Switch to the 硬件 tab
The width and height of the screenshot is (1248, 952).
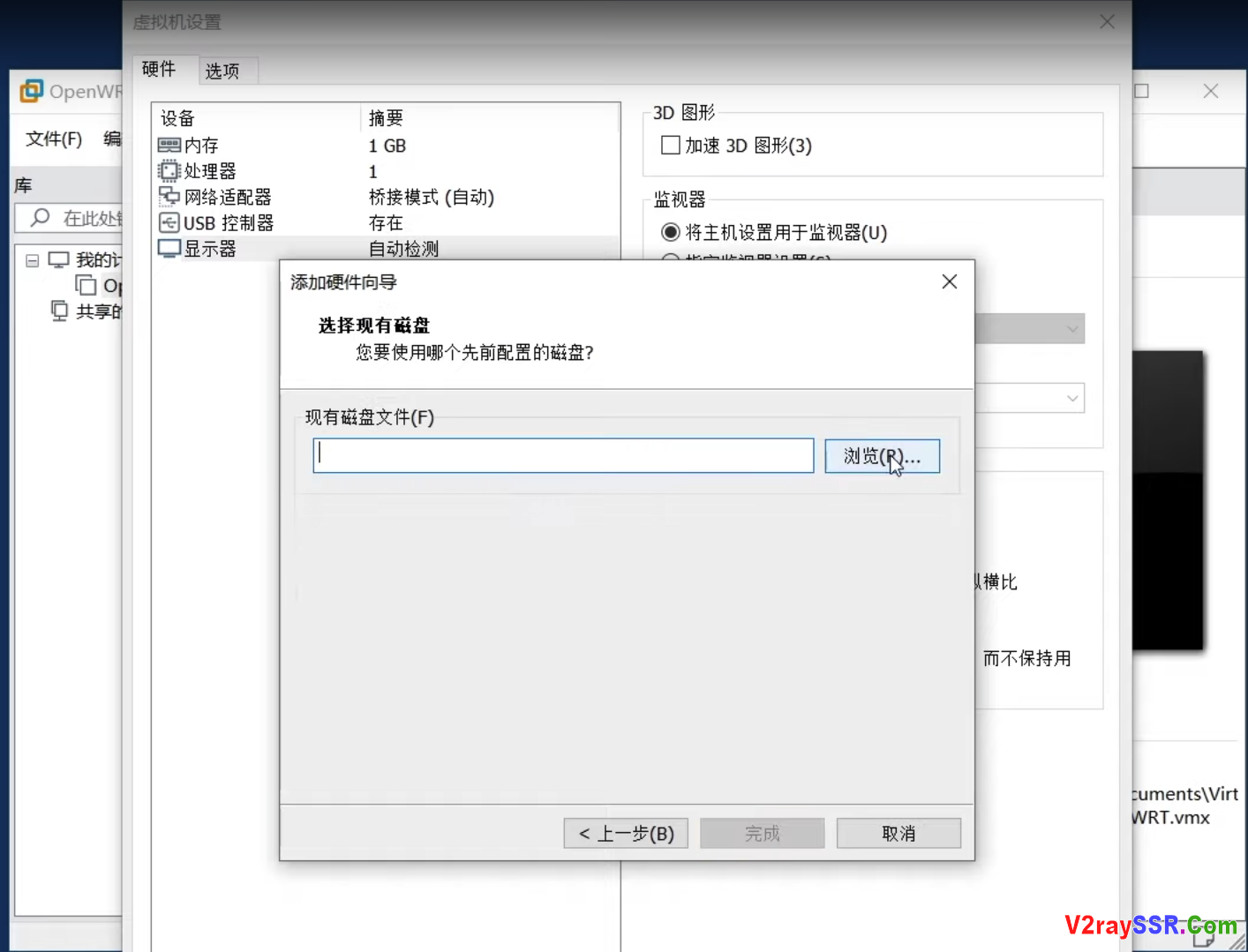(160, 69)
